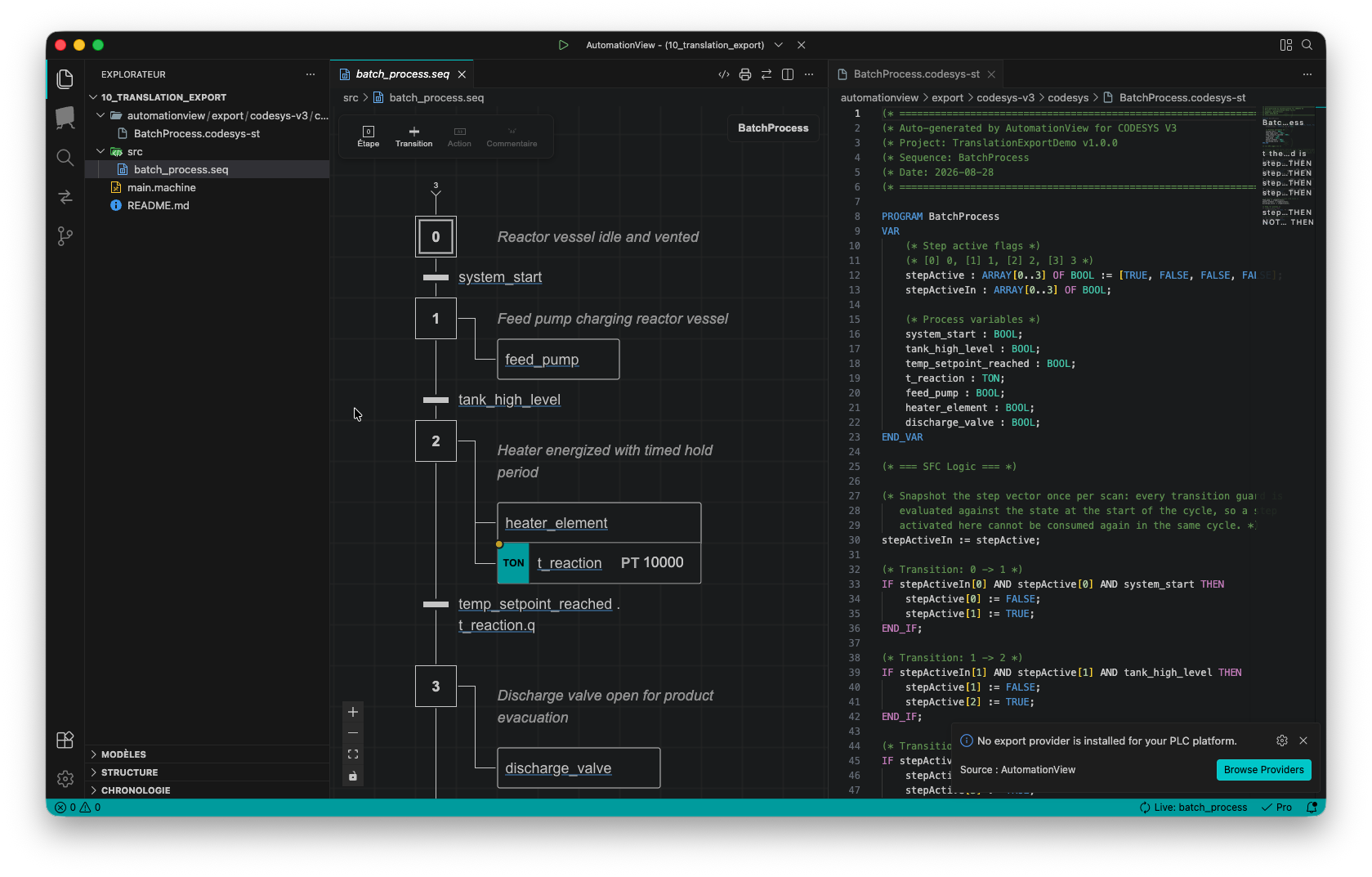
Task: Click Browse Providers button
Action: point(1264,770)
